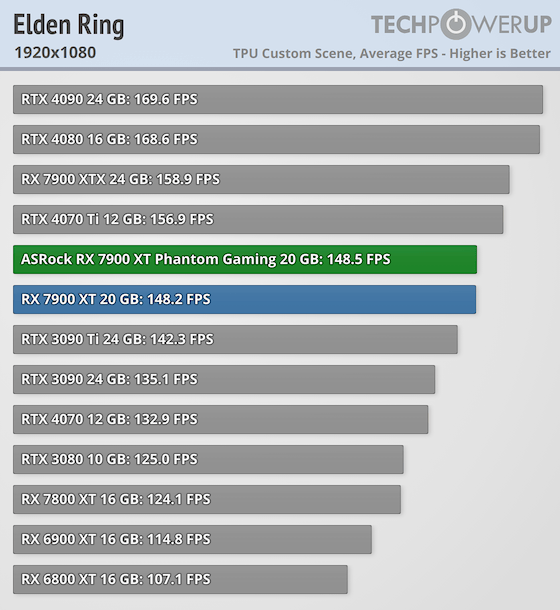
Task: Click the RX 7800 XT 16 GB bar
Action: tap(207, 500)
